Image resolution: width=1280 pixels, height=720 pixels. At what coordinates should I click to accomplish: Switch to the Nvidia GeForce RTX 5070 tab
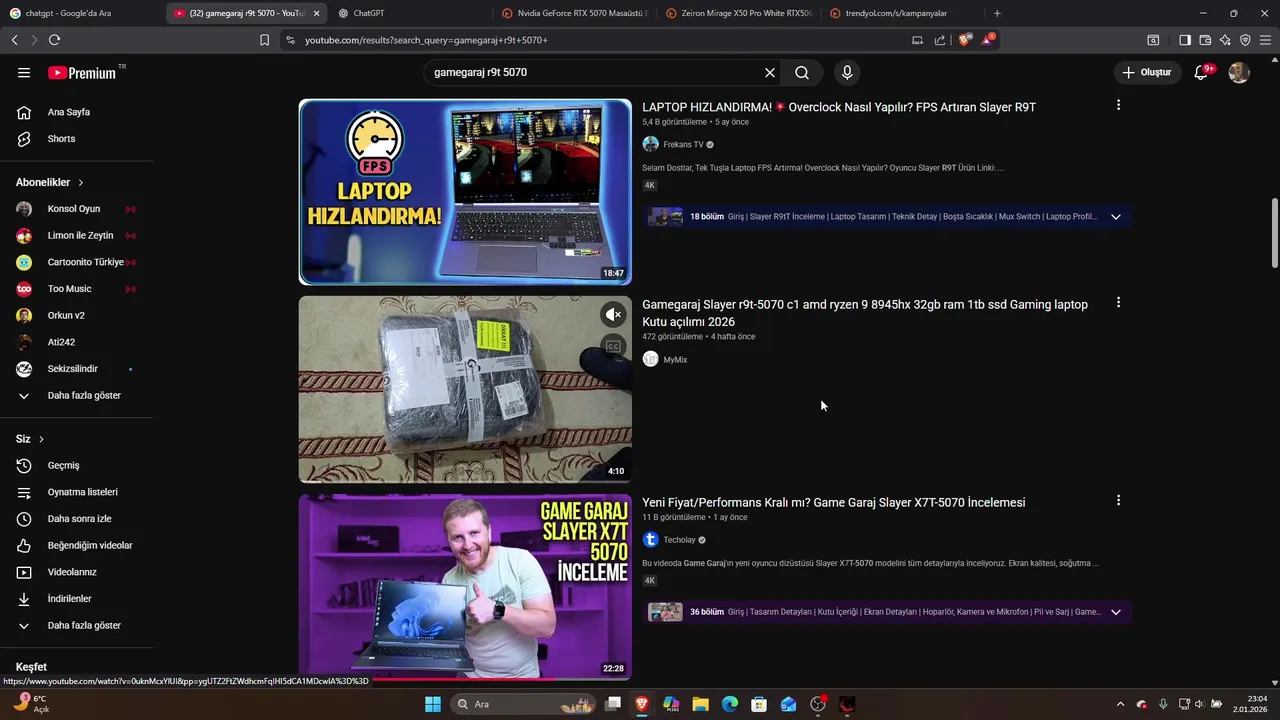[x=575, y=13]
